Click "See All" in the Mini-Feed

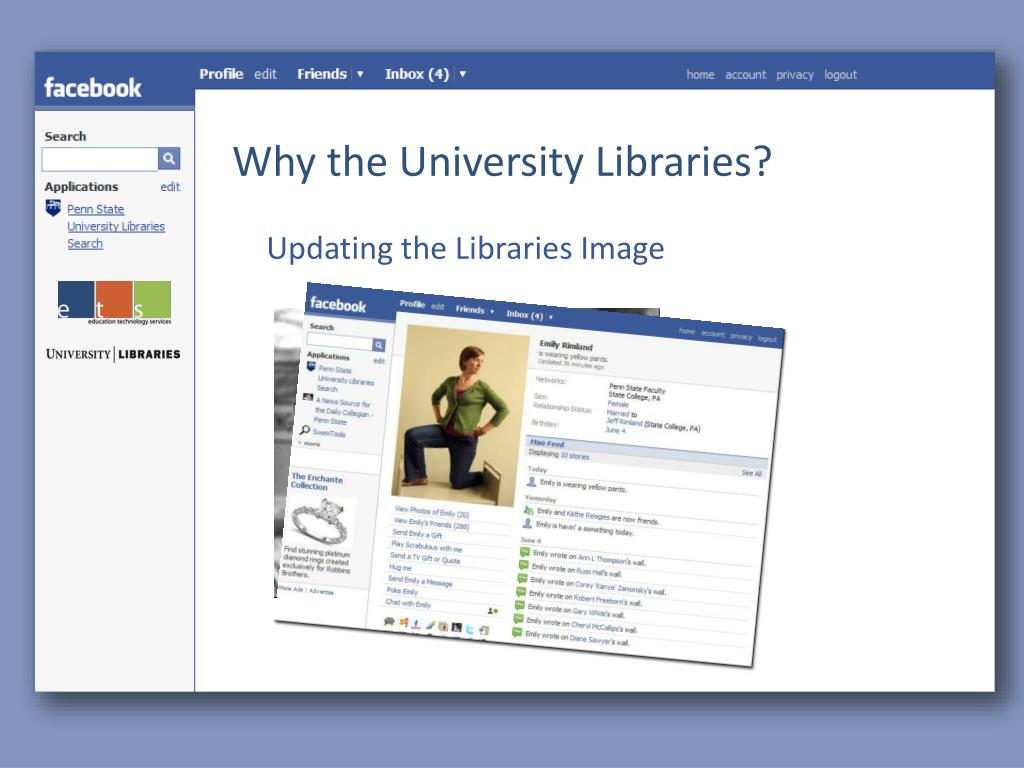[752, 473]
